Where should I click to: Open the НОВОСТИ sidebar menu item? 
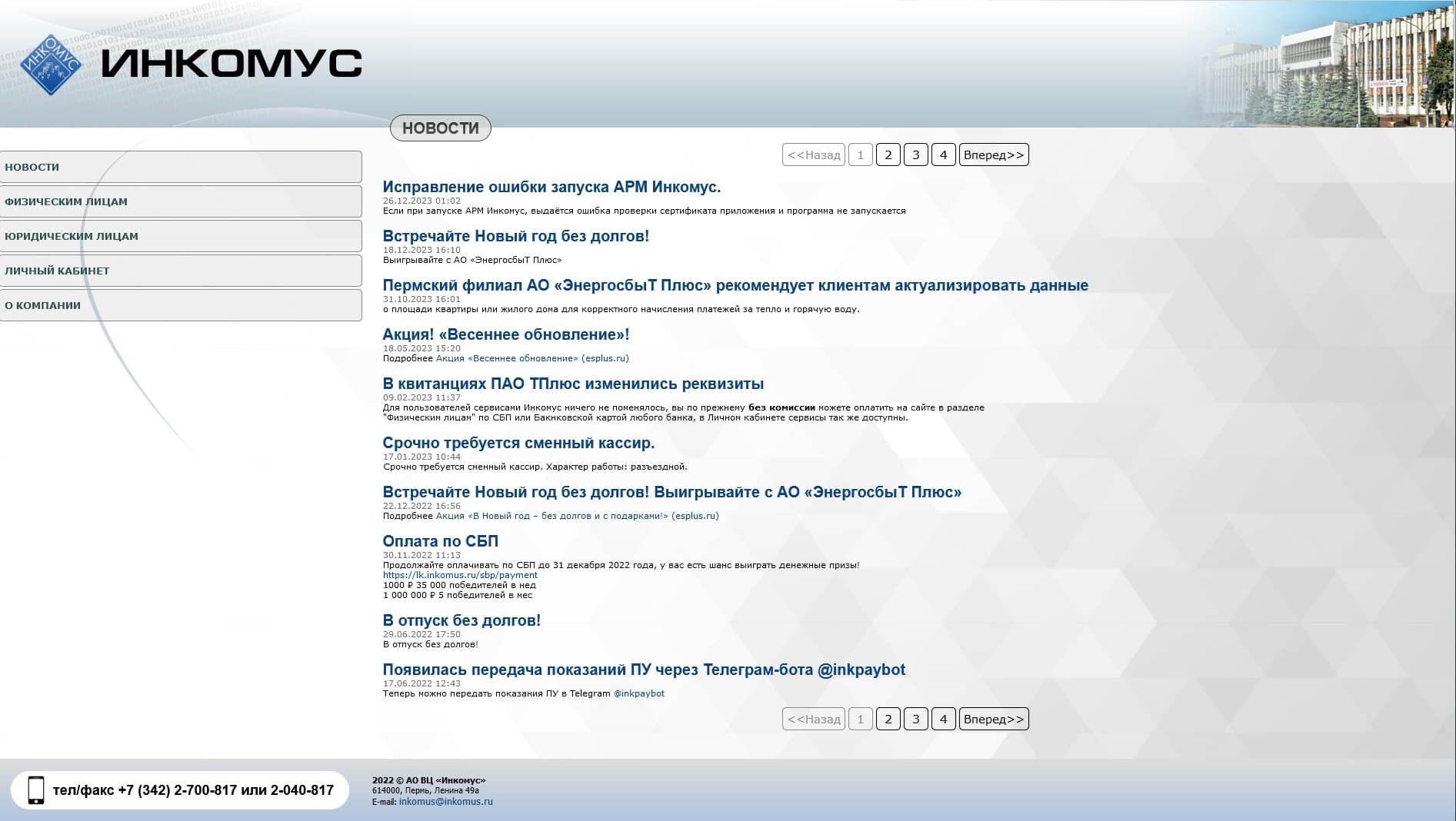pyautogui.click(x=181, y=167)
